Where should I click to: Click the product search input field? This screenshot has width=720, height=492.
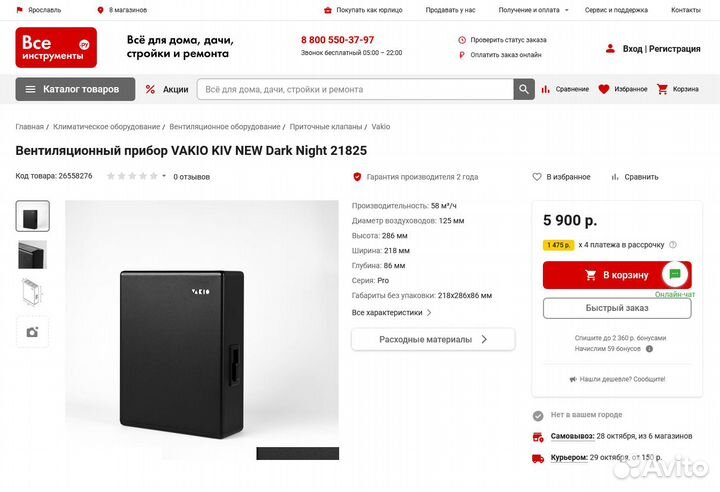pyautogui.click(x=355, y=89)
